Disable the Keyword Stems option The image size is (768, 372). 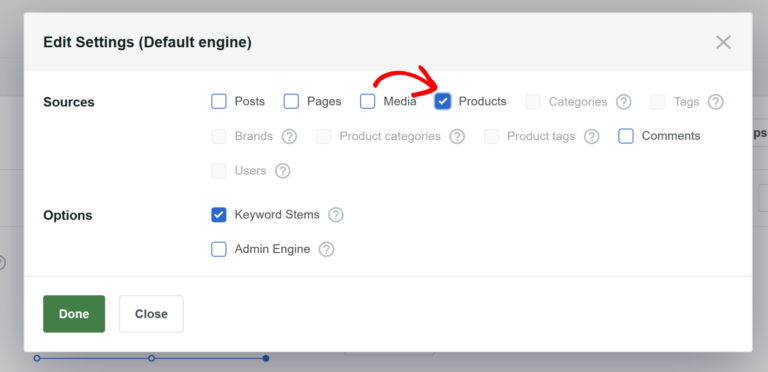click(x=218, y=214)
